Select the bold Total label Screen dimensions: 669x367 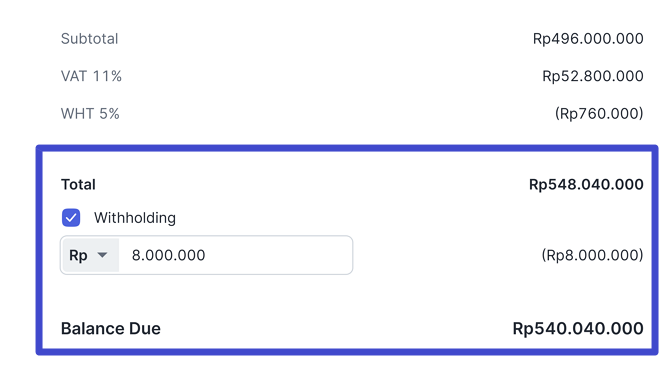(x=78, y=185)
